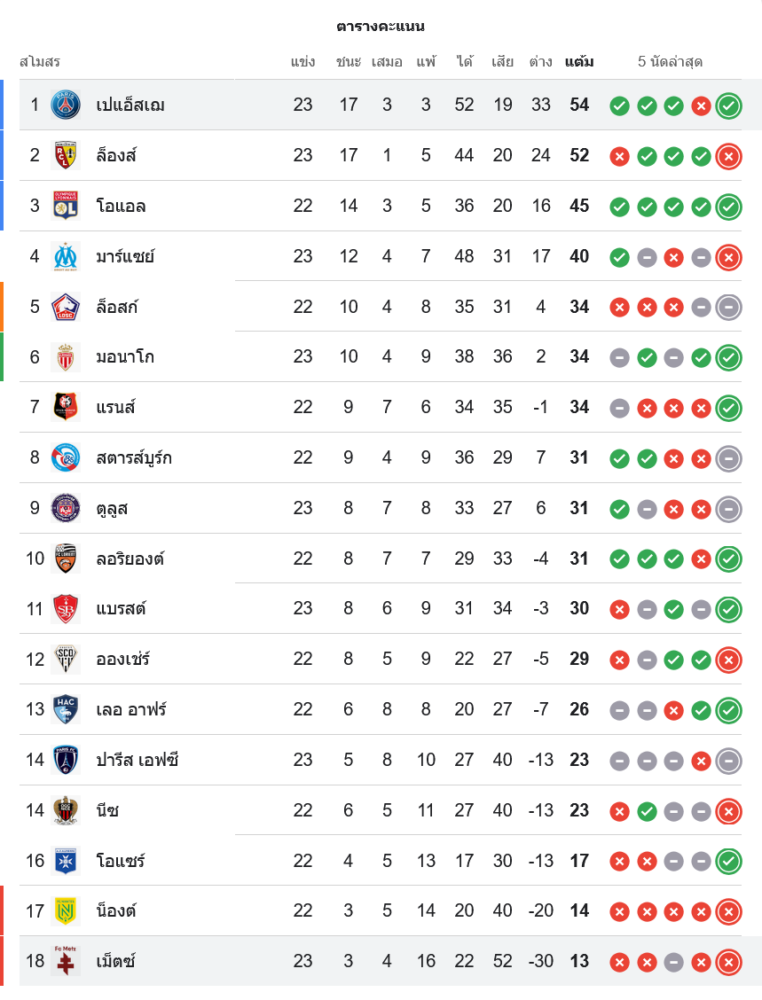Select the 5 นัดล่าสุด column header
The height and width of the screenshot is (1000, 762).
(670, 62)
